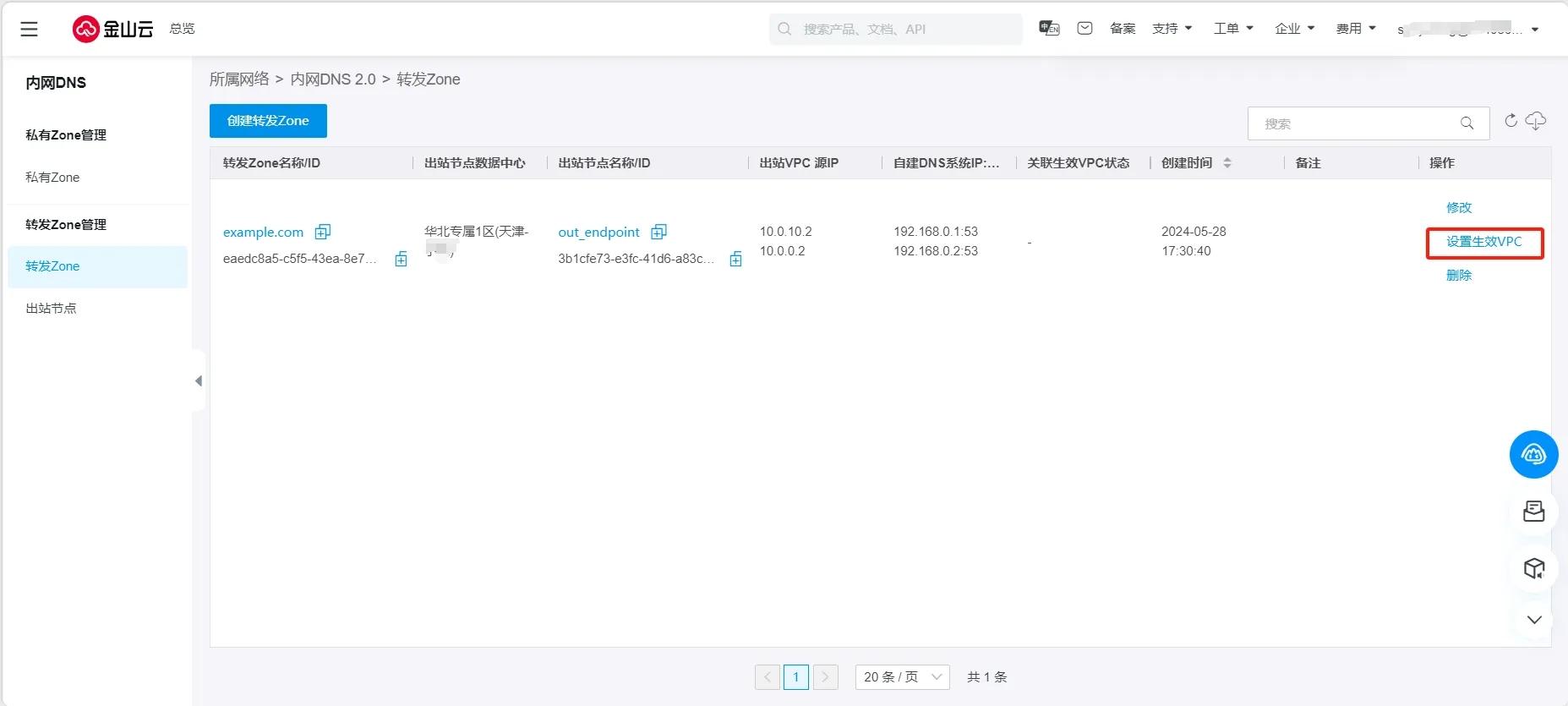The image size is (1568, 706).
Task: Click the 创建转发Zone button
Action: (268, 121)
